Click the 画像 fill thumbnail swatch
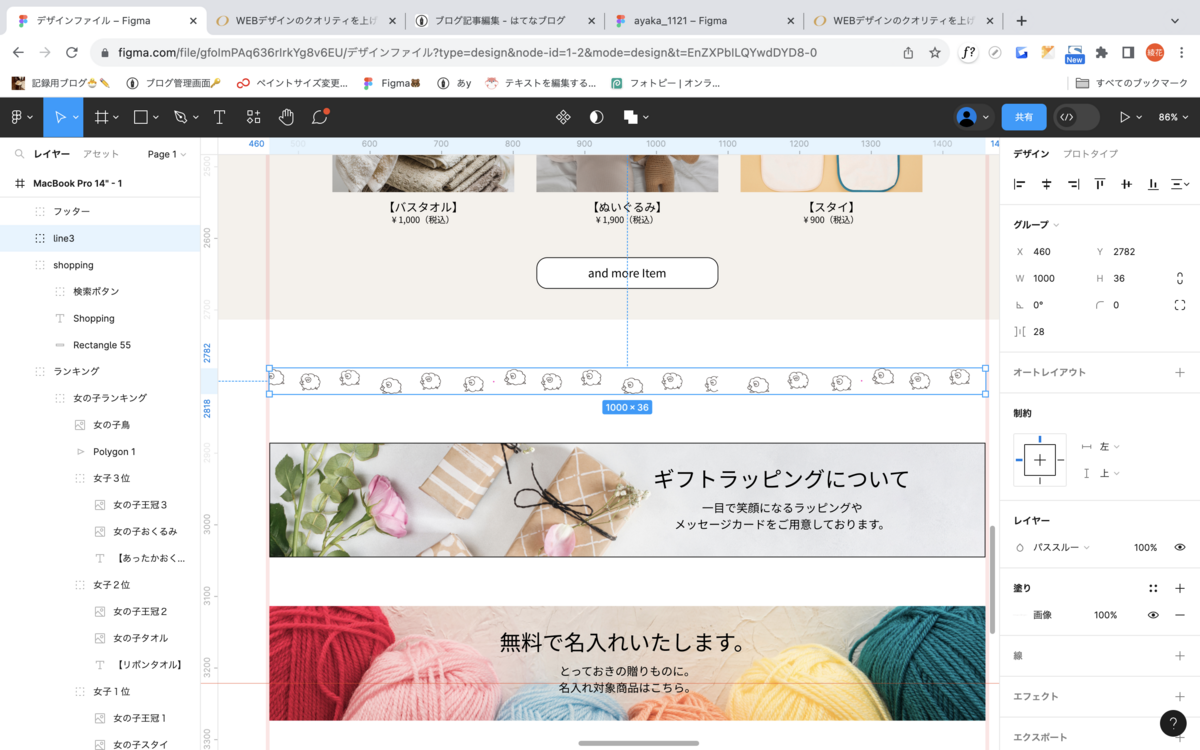This screenshot has width=1200, height=750. 1021,615
